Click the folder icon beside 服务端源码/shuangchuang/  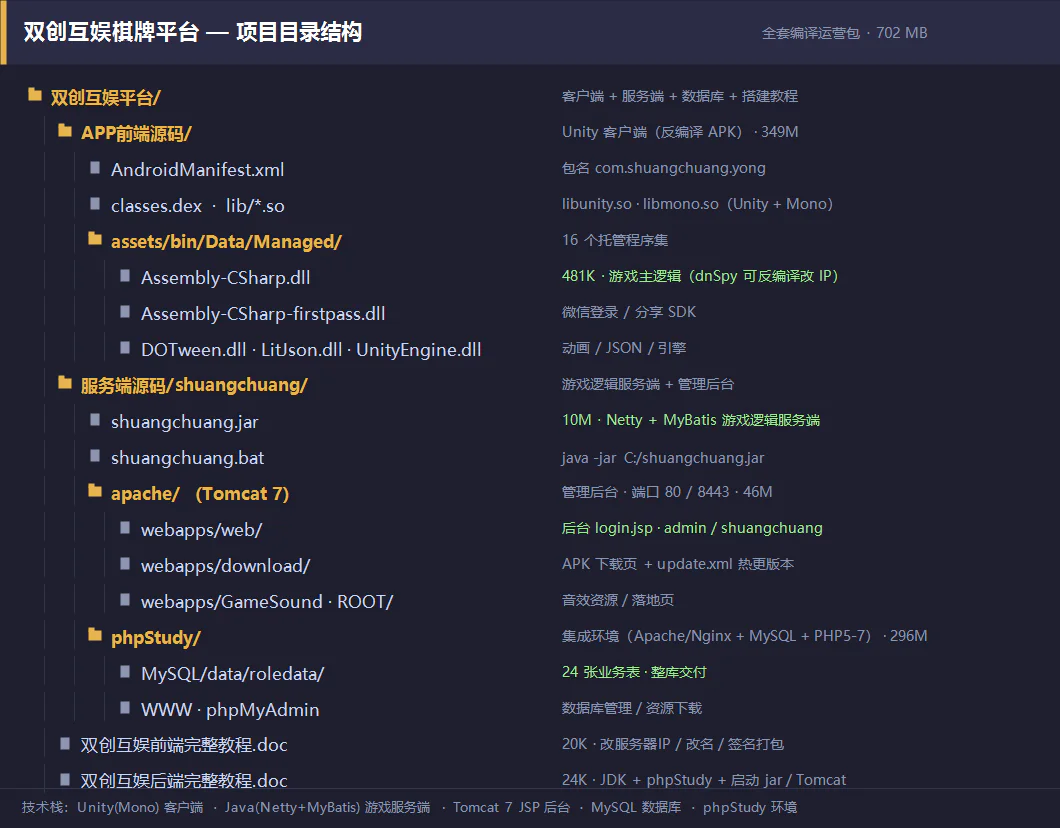pyautogui.click(x=65, y=383)
